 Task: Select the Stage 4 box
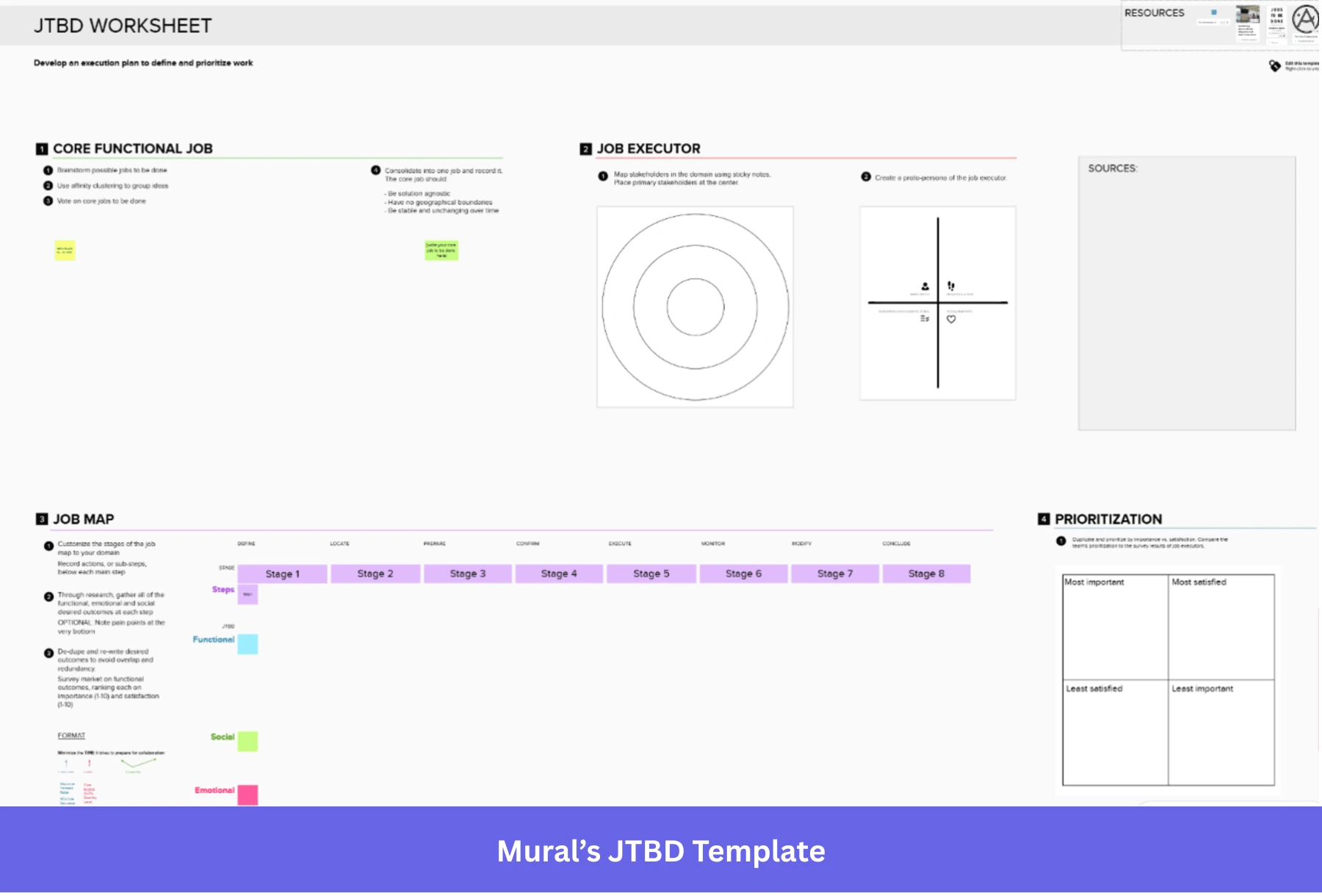[559, 574]
